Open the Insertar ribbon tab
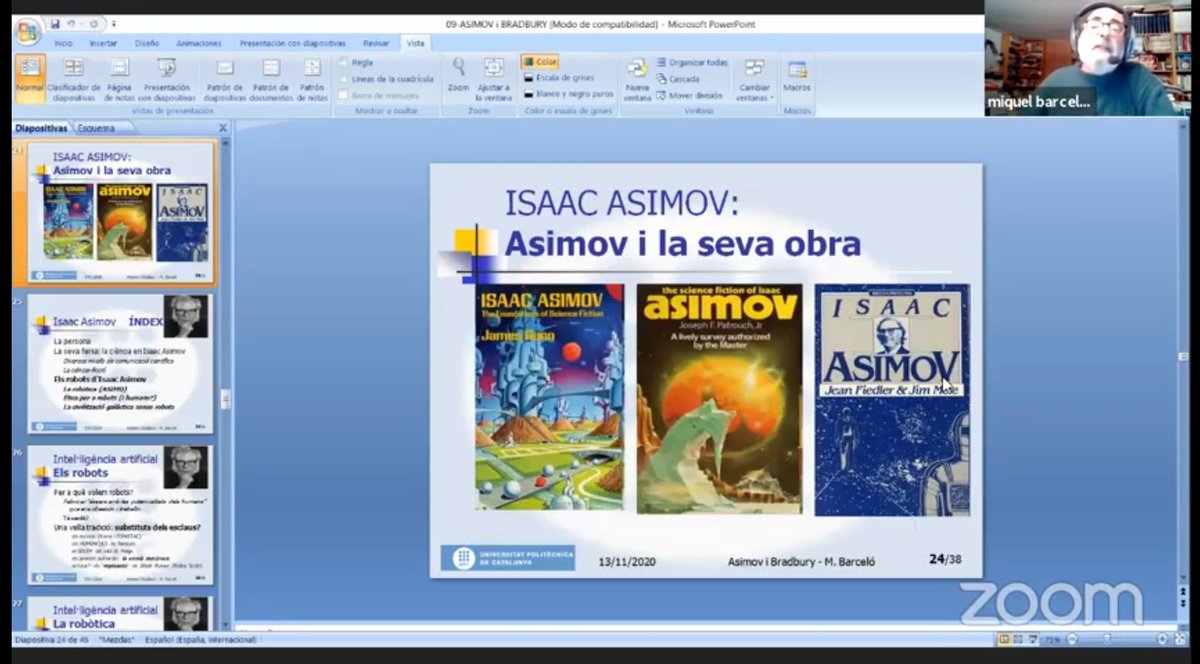 pyautogui.click(x=103, y=43)
